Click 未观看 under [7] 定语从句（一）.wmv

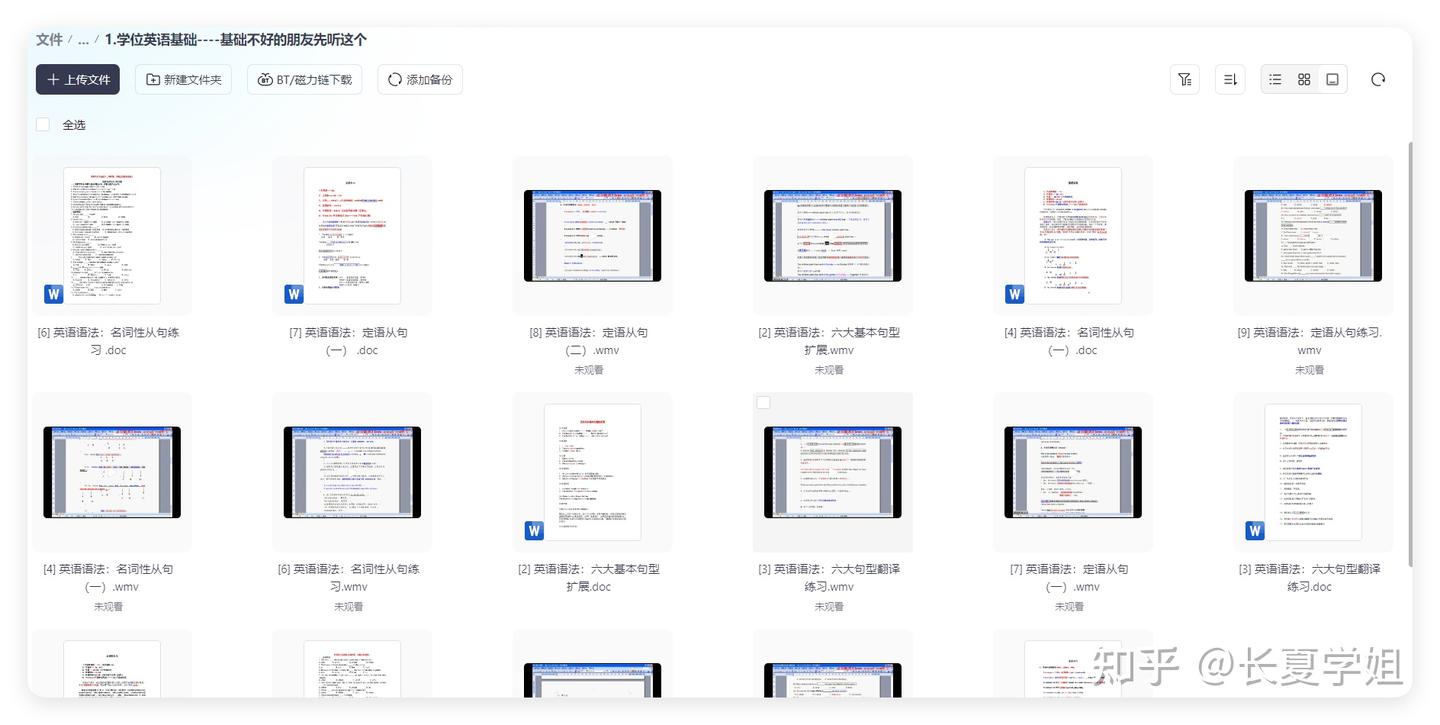tap(1069, 606)
